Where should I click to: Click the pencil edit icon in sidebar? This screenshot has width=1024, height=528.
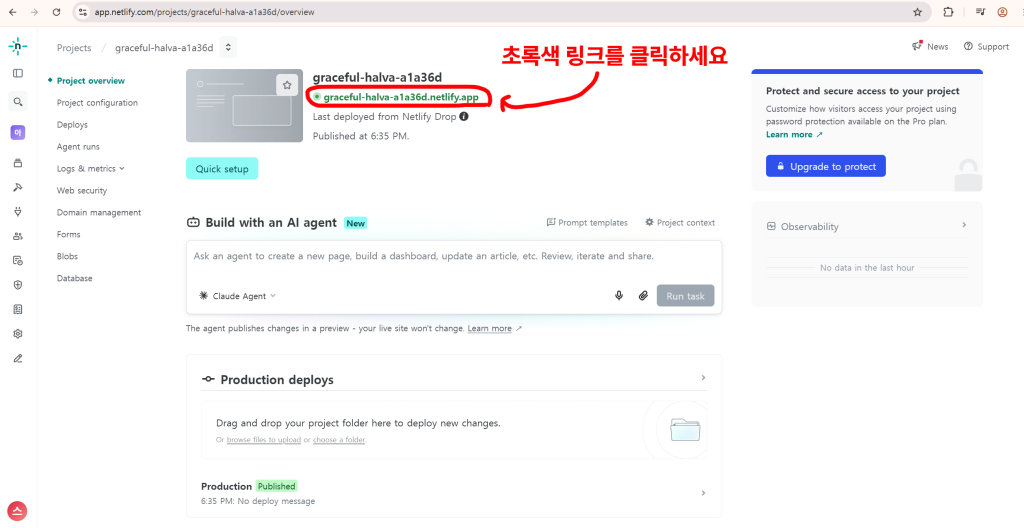point(18,358)
